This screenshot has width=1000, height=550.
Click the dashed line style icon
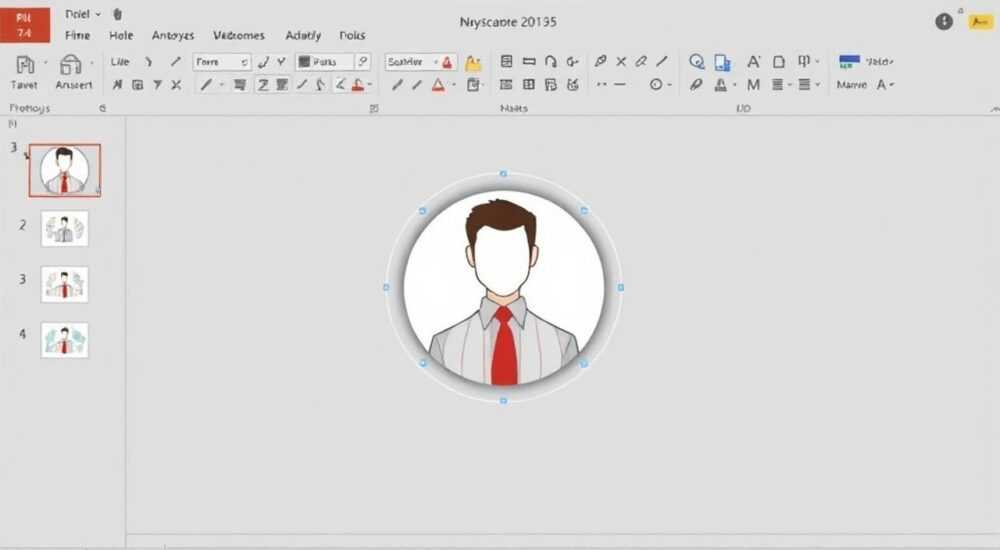[601, 84]
